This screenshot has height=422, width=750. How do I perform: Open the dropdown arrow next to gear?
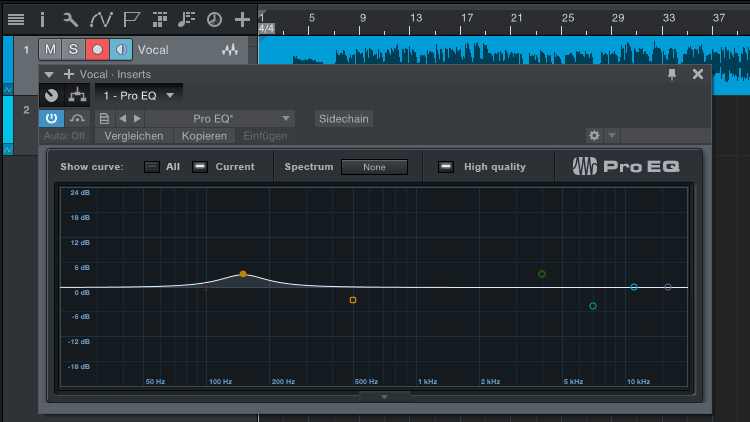point(612,135)
